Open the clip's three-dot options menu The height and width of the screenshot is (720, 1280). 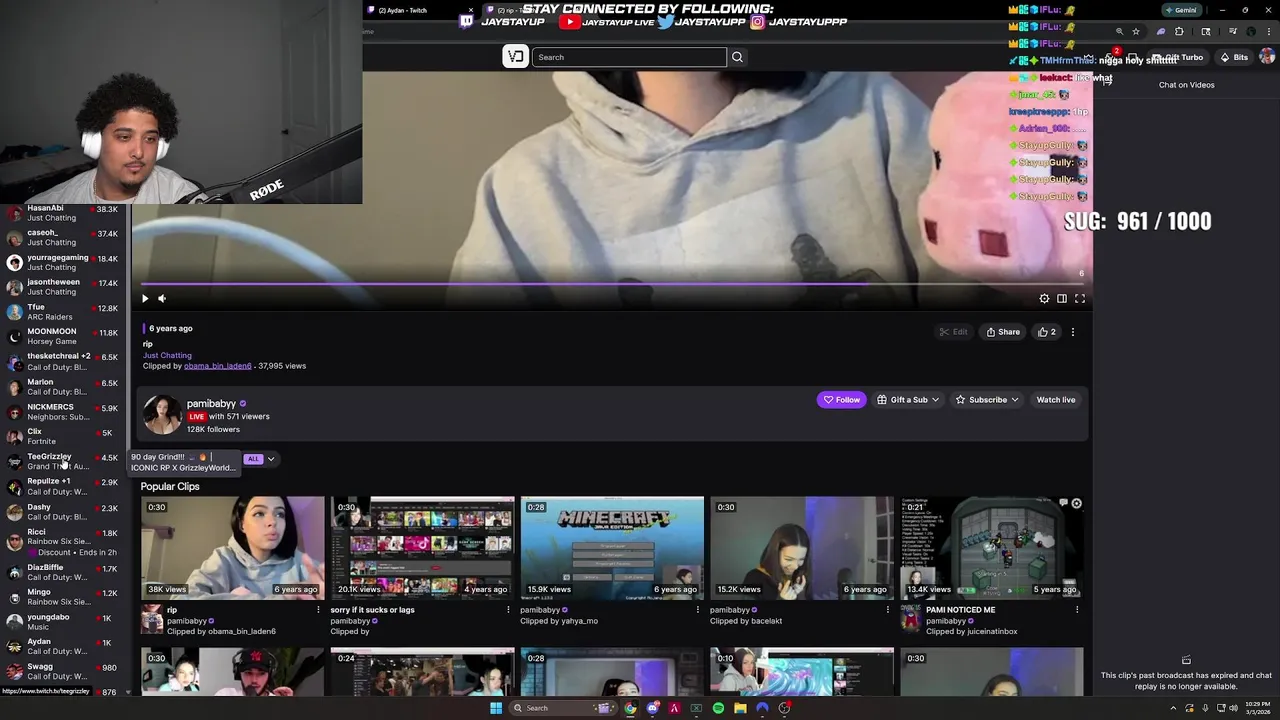coord(1073,332)
